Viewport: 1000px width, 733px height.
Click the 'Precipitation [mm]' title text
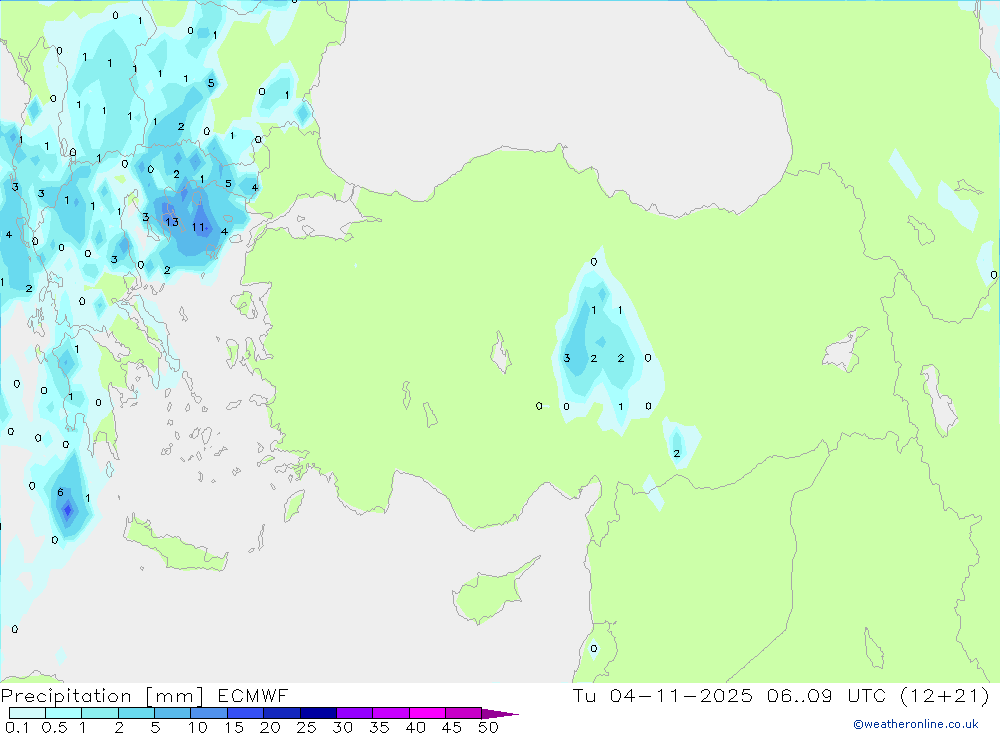(x=103, y=695)
